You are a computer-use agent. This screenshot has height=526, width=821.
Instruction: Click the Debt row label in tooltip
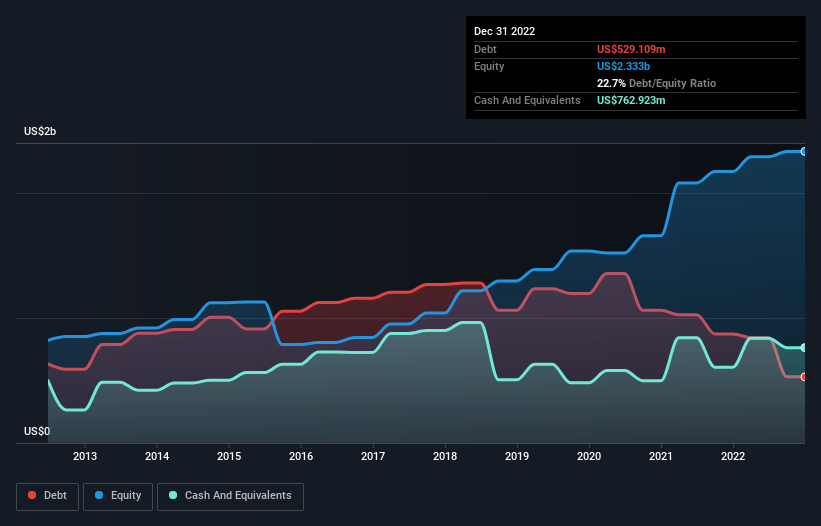click(x=485, y=49)
